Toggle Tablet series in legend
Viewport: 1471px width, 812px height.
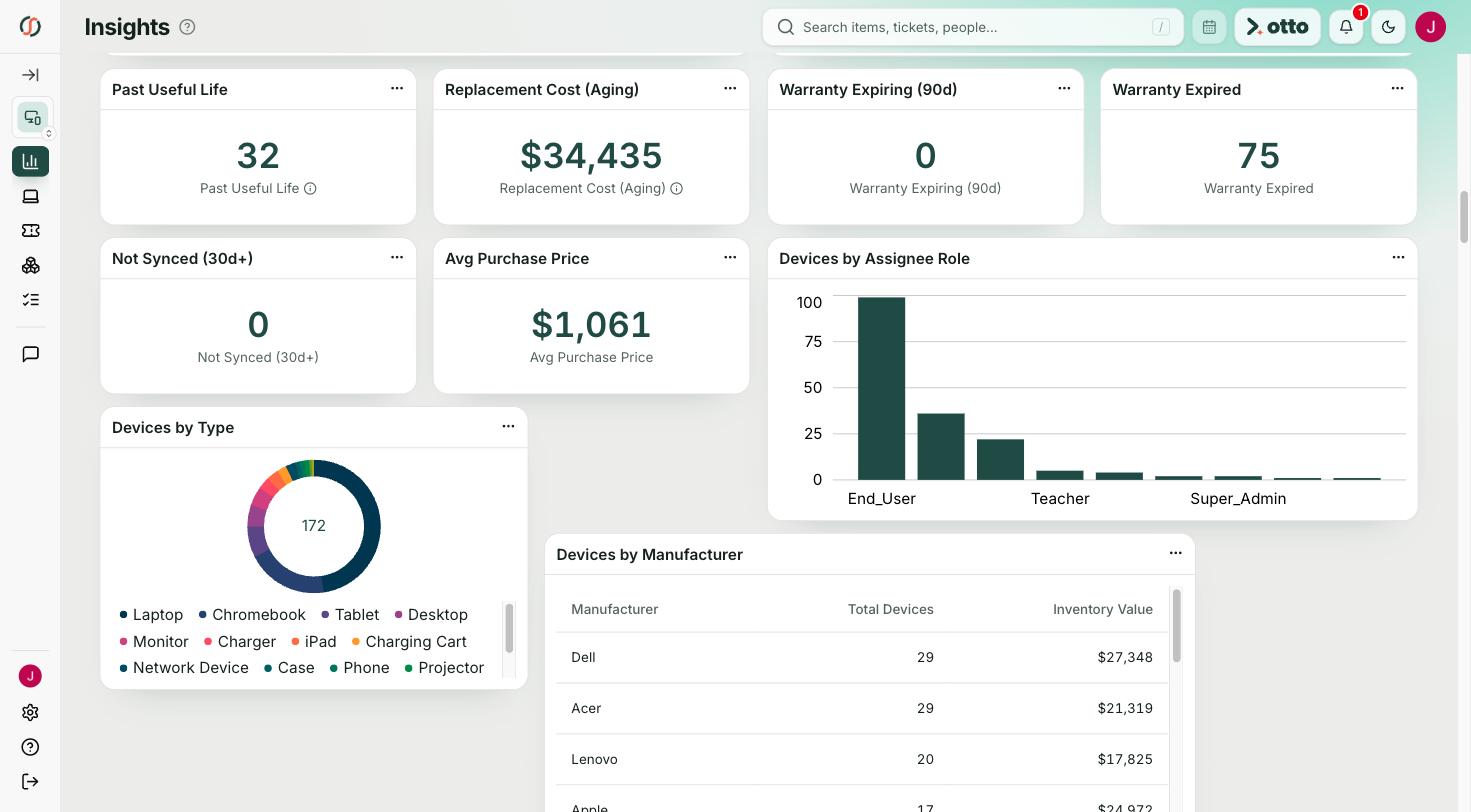[x=350, y=615]
